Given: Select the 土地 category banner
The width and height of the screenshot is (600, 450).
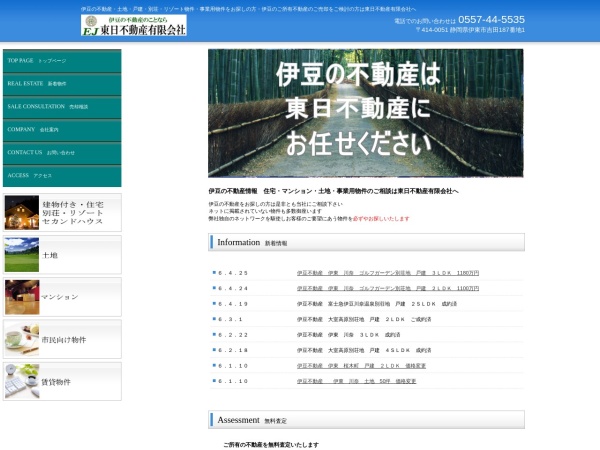Looking at the screenshot, I should pos(62,255).
